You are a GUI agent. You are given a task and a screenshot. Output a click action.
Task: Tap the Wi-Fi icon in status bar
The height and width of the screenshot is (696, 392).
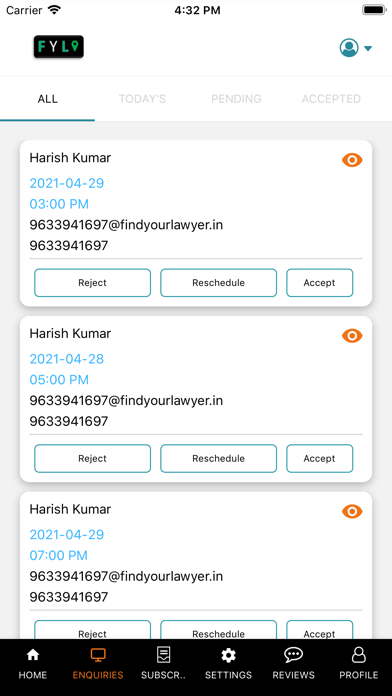point(54,10)
